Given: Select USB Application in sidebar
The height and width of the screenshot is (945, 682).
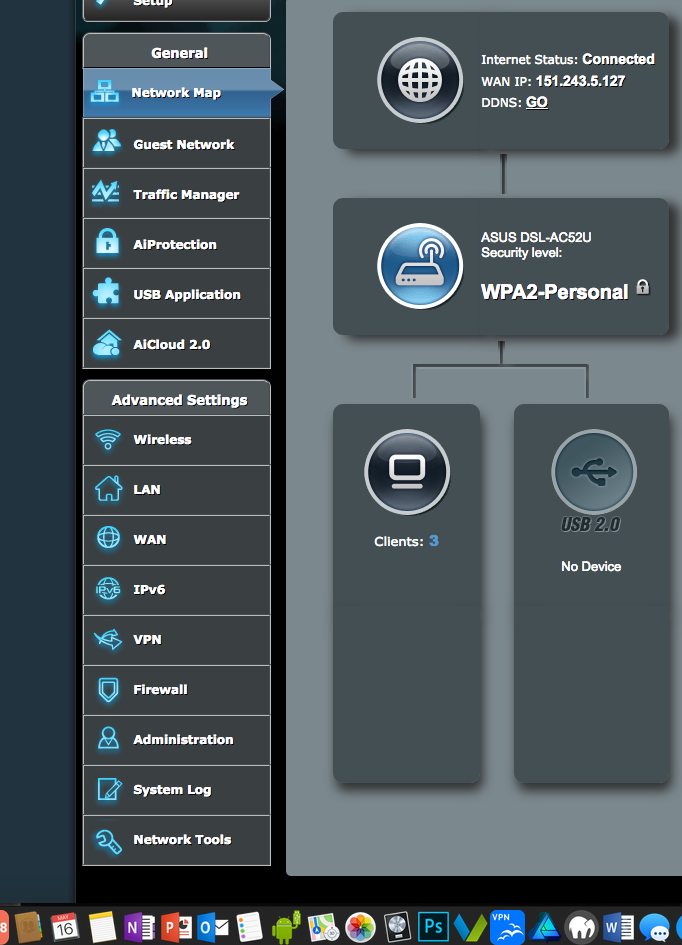Looking at the screenshot, I should point(177,294).
